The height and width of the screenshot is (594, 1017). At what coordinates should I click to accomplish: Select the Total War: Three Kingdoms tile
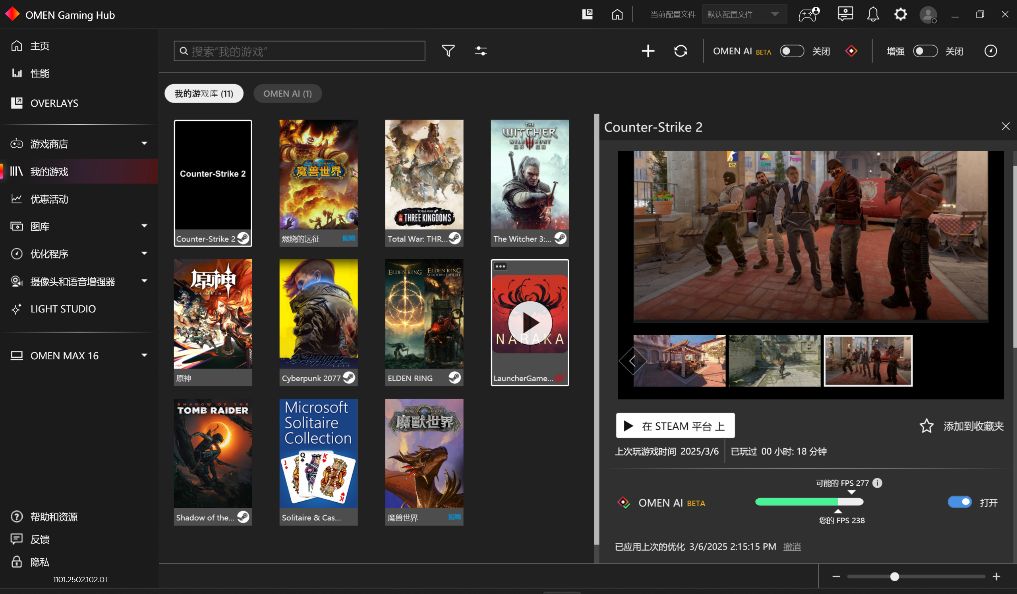point(424,183)
